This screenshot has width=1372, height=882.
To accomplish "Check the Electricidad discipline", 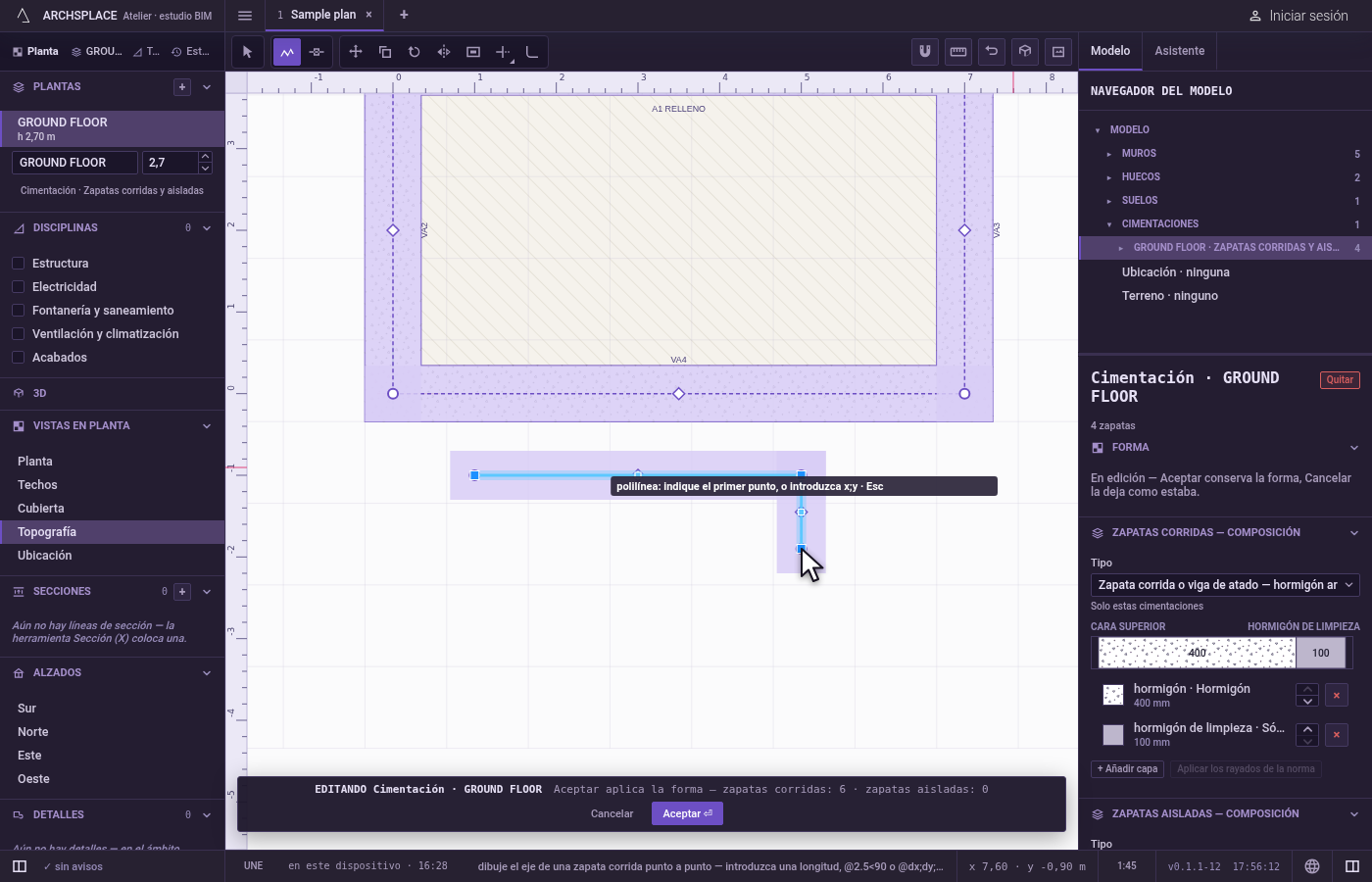I will (18, 287).
